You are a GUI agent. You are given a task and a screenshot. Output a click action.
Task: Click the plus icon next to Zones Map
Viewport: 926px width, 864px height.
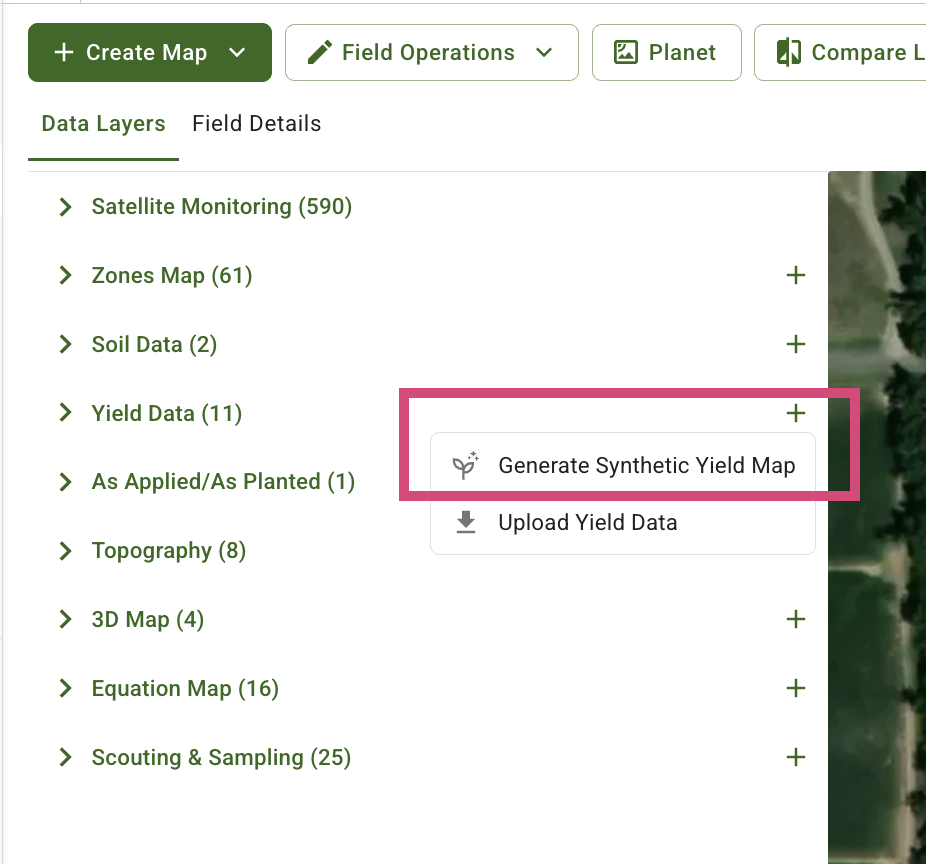[x=796, y=275]
